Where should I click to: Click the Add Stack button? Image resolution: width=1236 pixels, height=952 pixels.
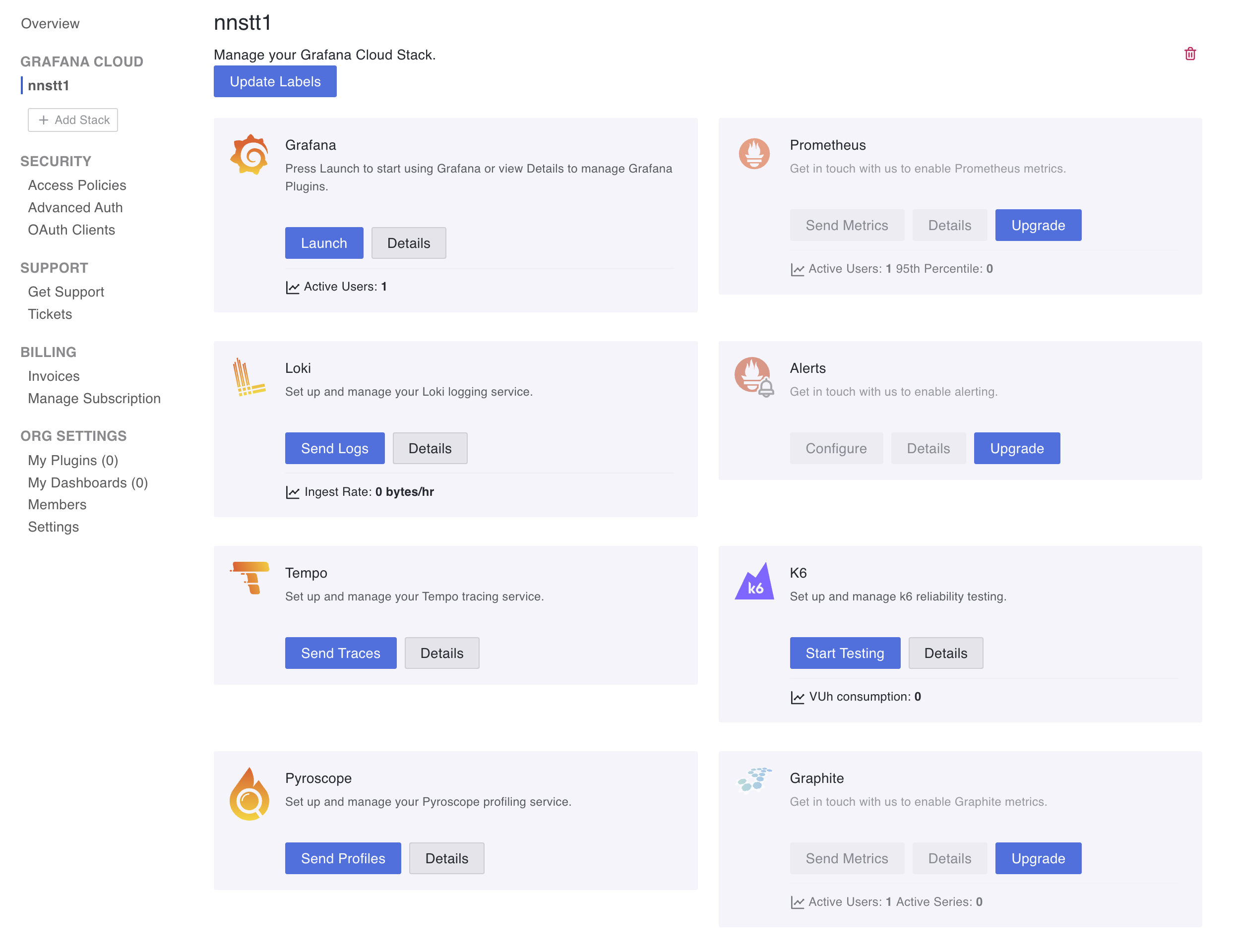click(x=73, y=120)
